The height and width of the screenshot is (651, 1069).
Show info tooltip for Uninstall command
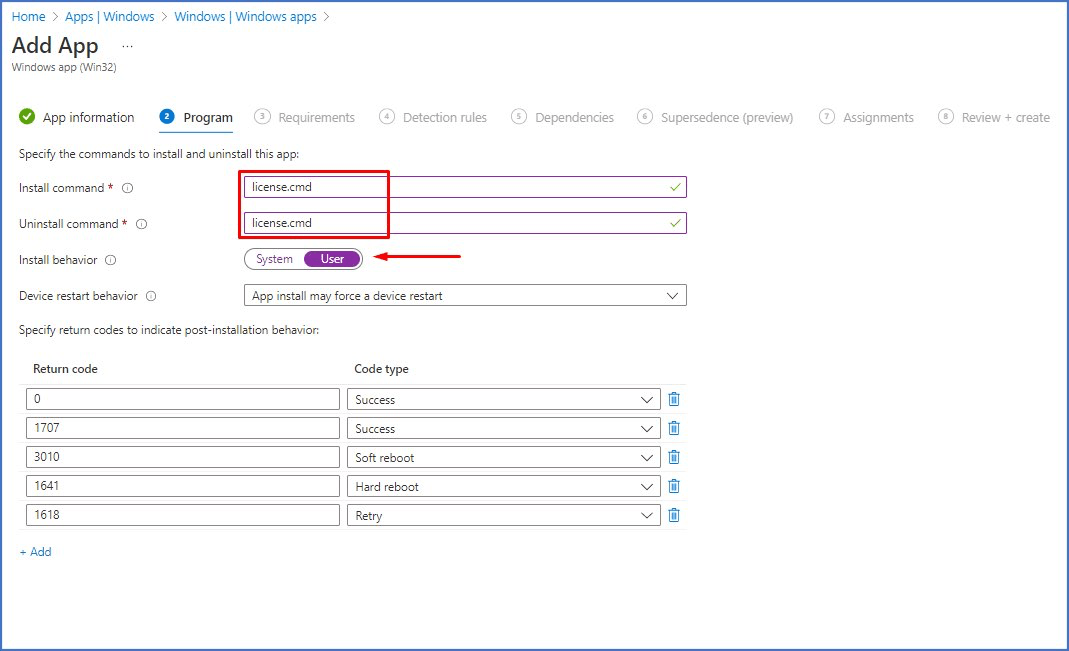tap(141, 224)
